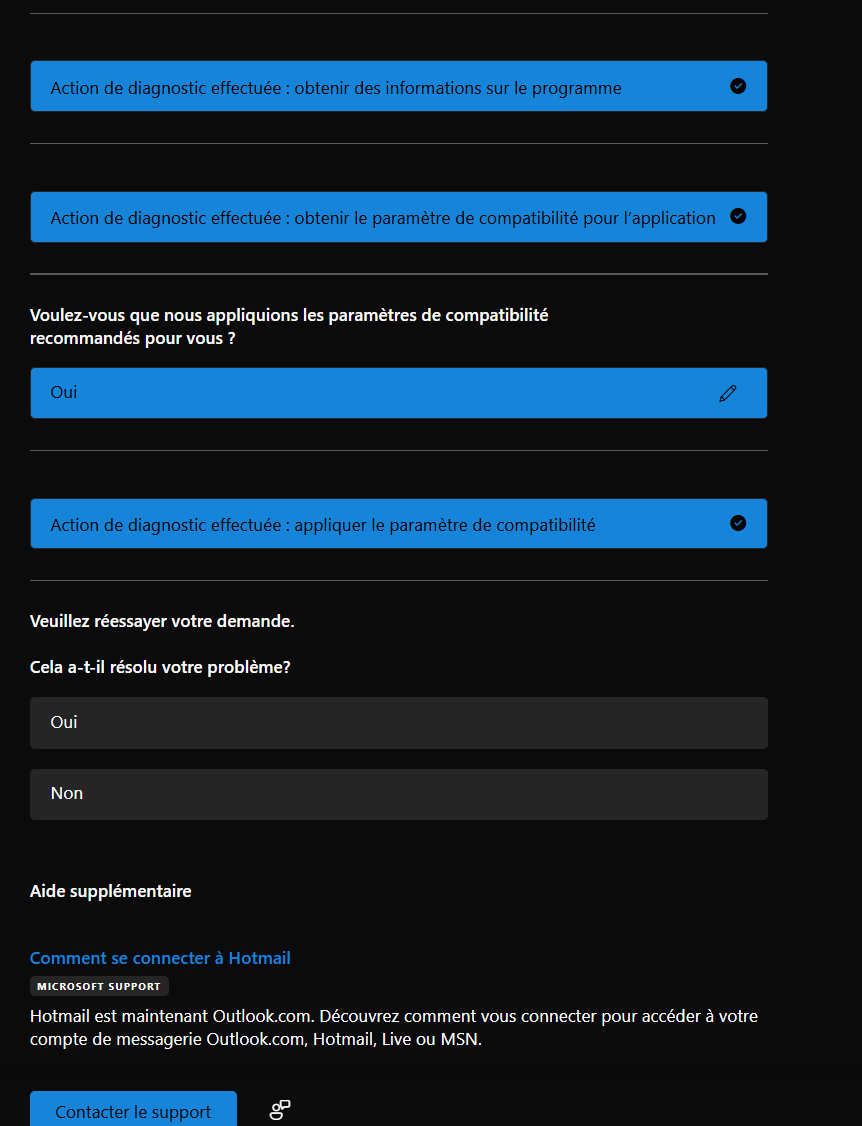862x1126 pixels.
Task: Click separator line above first diagnostic action
Action: pyautogui.click(x=398, y=14)
